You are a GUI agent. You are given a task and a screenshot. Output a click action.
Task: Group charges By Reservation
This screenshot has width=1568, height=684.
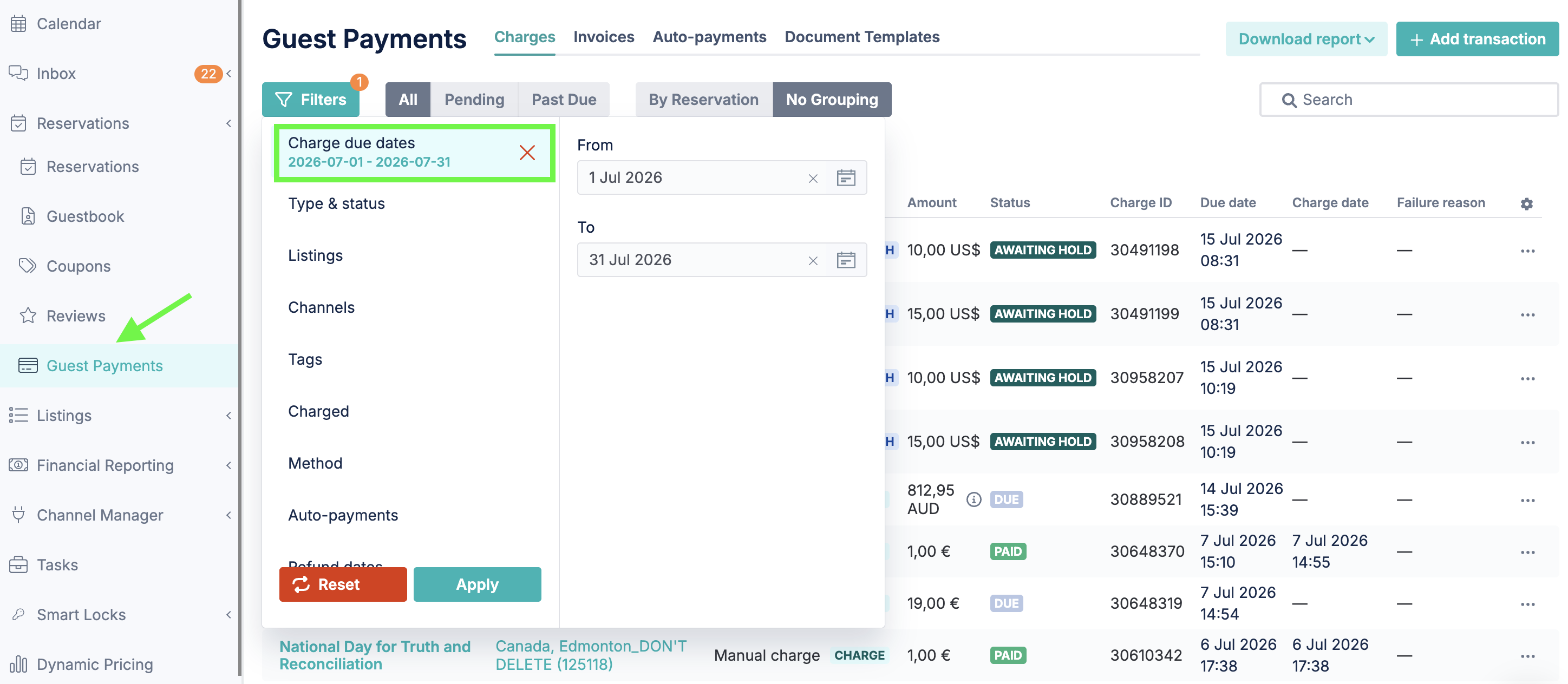tap(703, 99)
